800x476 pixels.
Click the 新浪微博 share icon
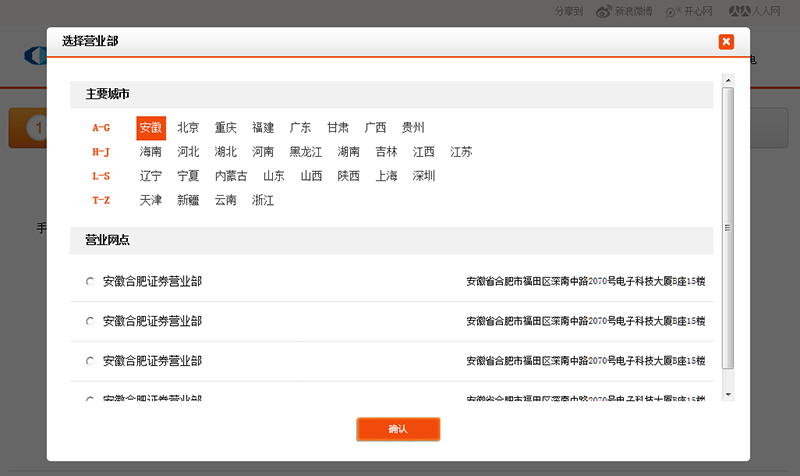coord(603,12)
